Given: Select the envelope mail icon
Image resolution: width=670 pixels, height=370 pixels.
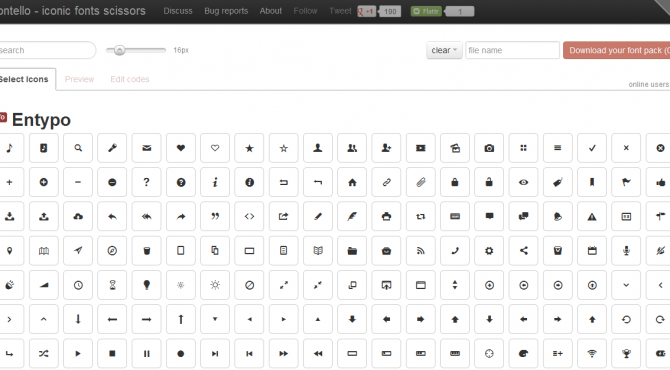Looking at the screenshot, I should tap(147, 148).
